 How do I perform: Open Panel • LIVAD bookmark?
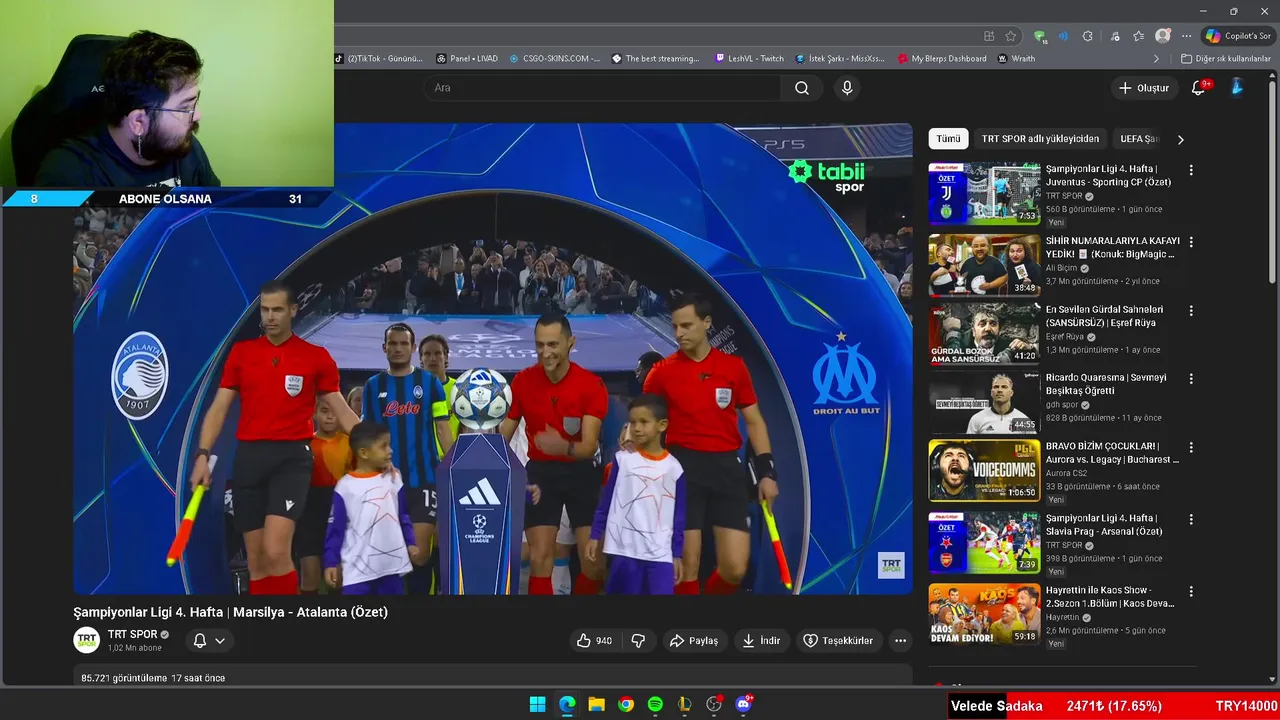pyautogui.click(x=467, y=59)
